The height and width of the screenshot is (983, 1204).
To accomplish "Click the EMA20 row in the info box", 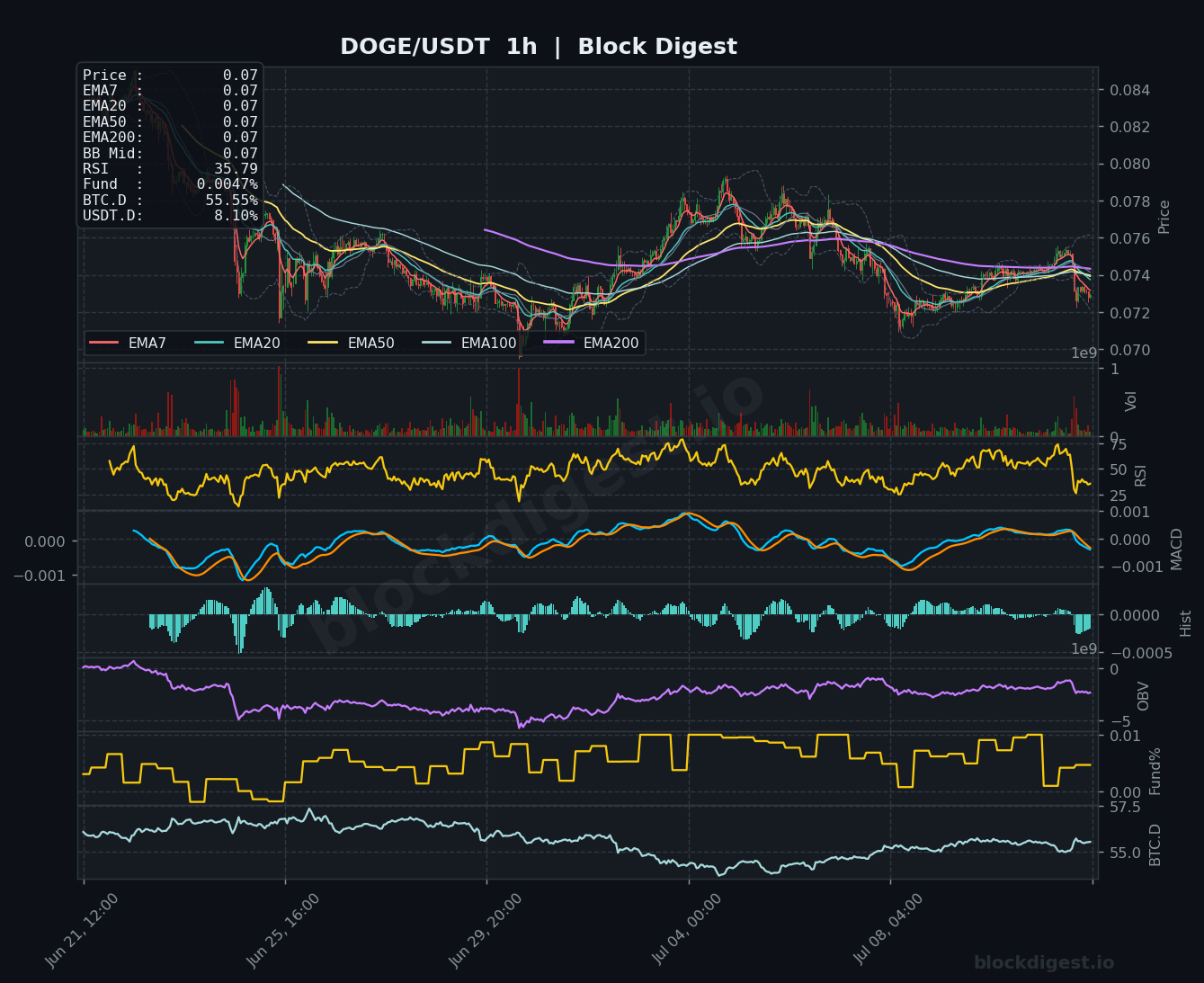I will [170, 106].
